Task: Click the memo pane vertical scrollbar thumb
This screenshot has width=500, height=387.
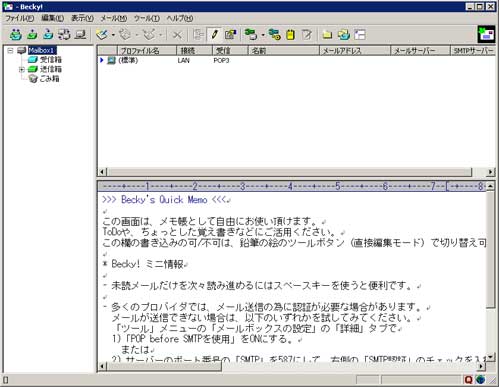Action: click(x=490, y=249)
